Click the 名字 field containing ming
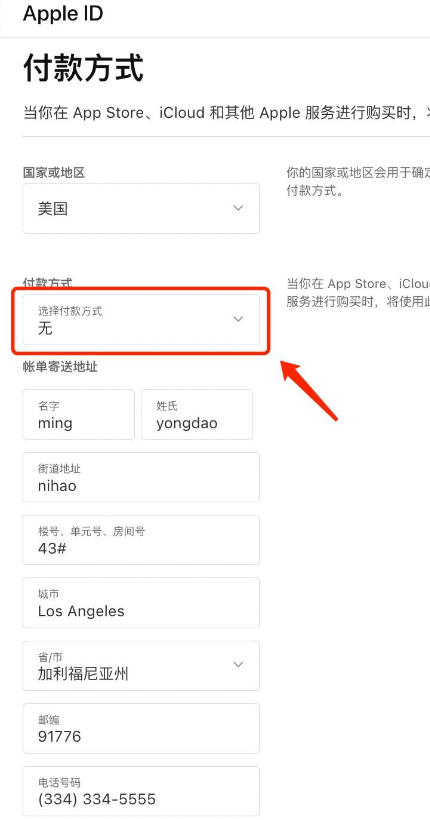The height and width of the screenshot is (820, 430). (x=78, y=414)
